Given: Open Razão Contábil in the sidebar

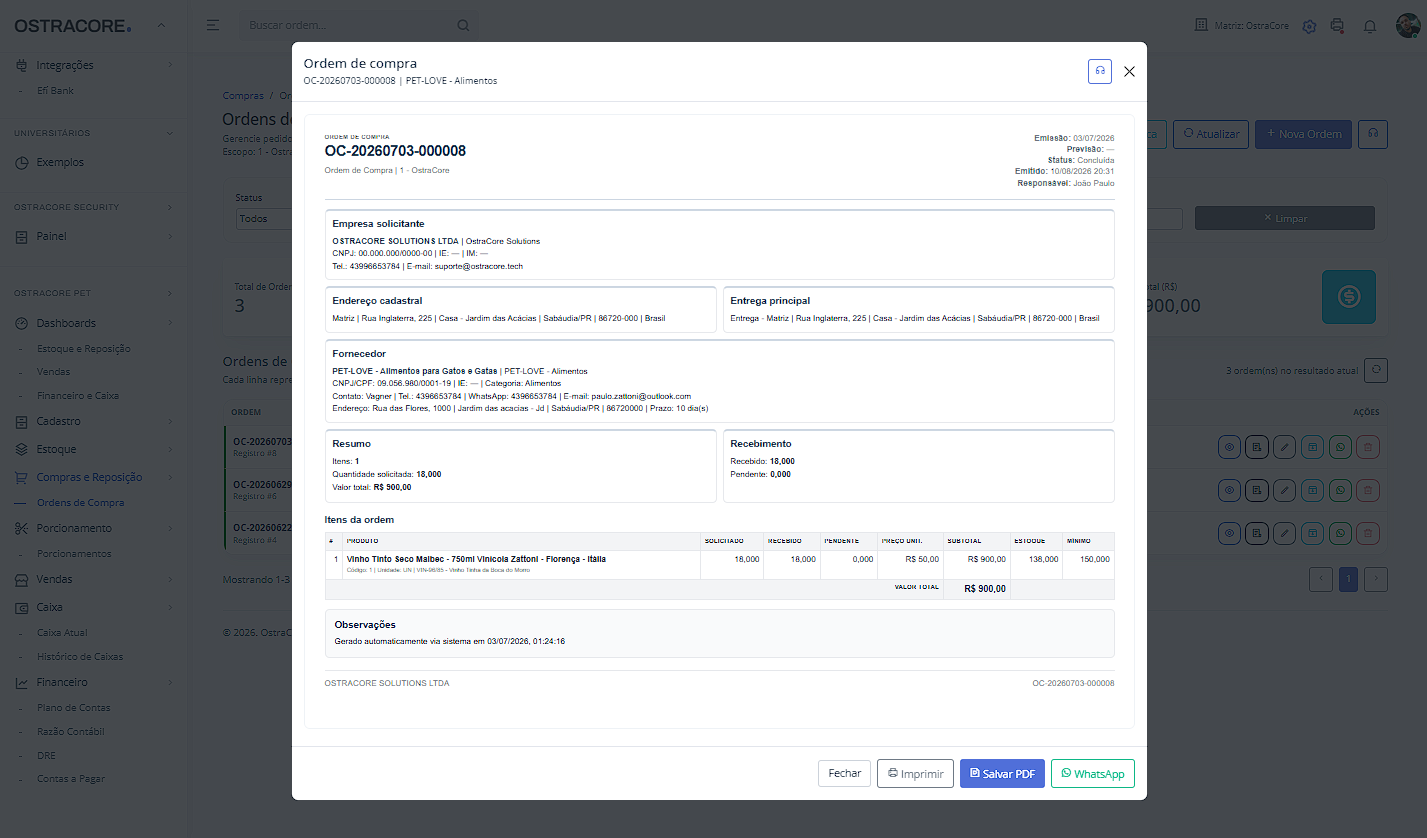Looking at the screenshot, I should point(71,732).
